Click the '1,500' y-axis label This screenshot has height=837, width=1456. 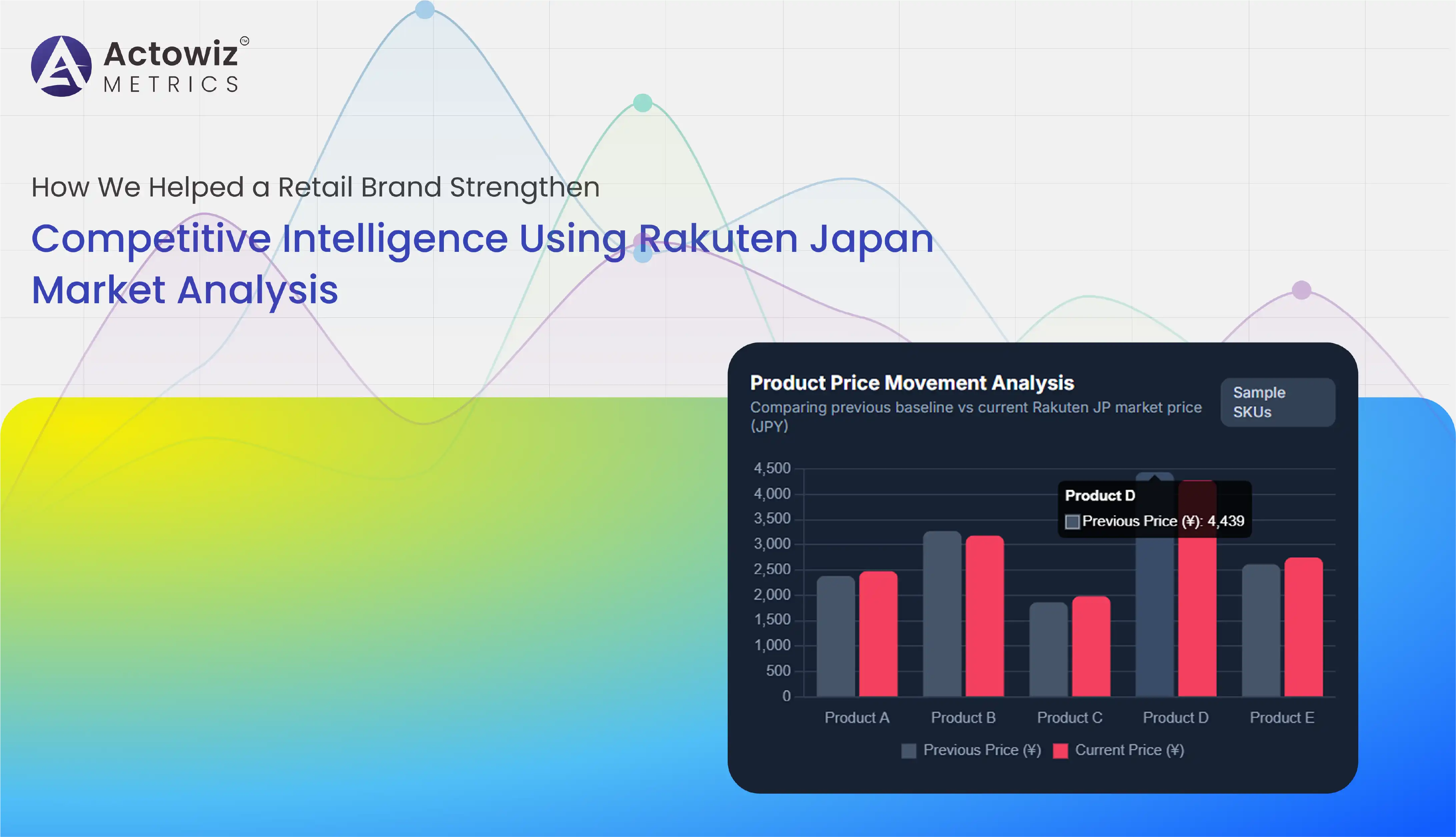pyautogui.click(x=772, y=620)
